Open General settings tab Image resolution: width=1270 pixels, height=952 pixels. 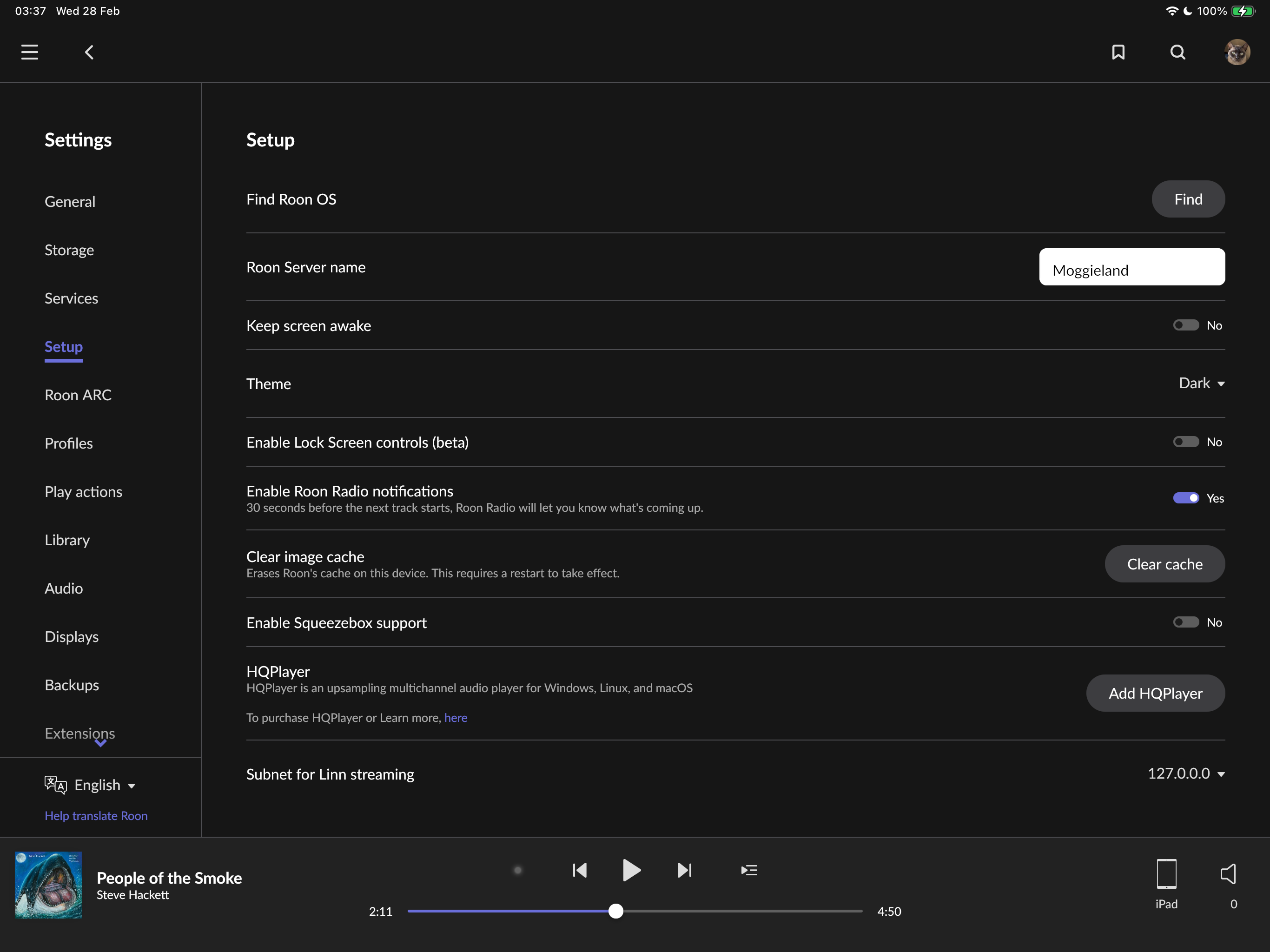pos(70,202)
